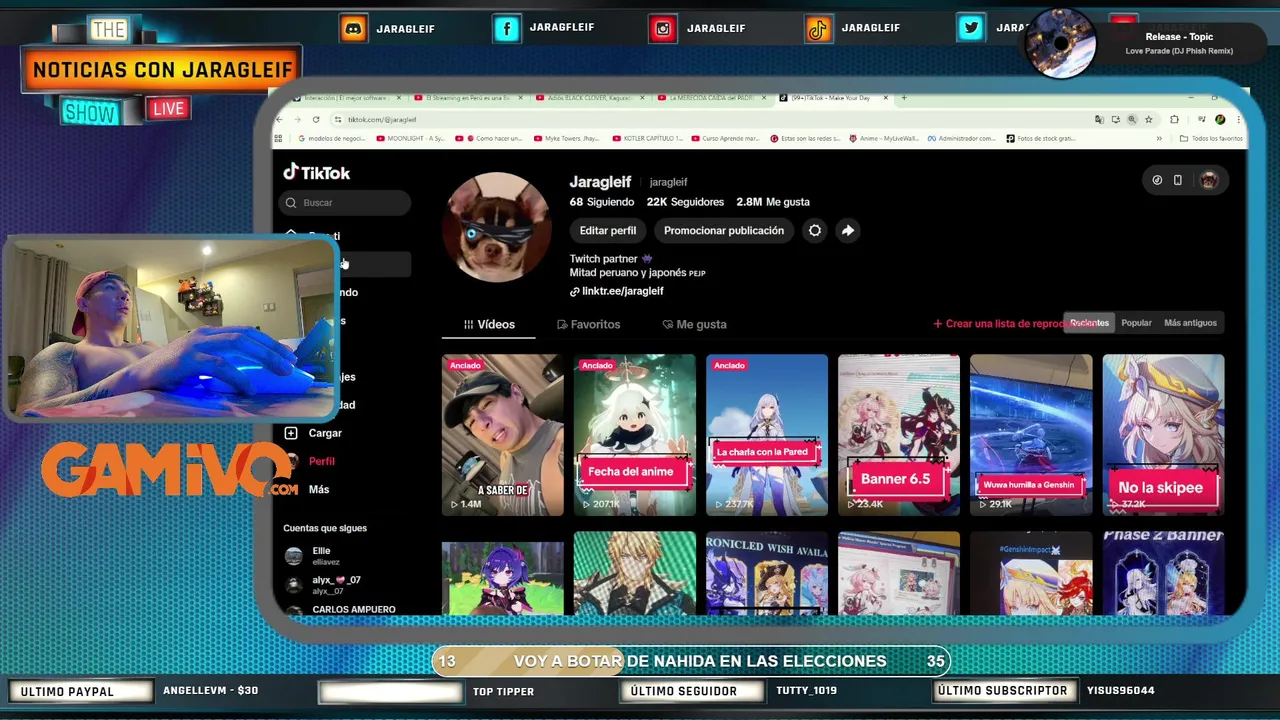Open the account avatar menu top right

[x=1209, y=180]
